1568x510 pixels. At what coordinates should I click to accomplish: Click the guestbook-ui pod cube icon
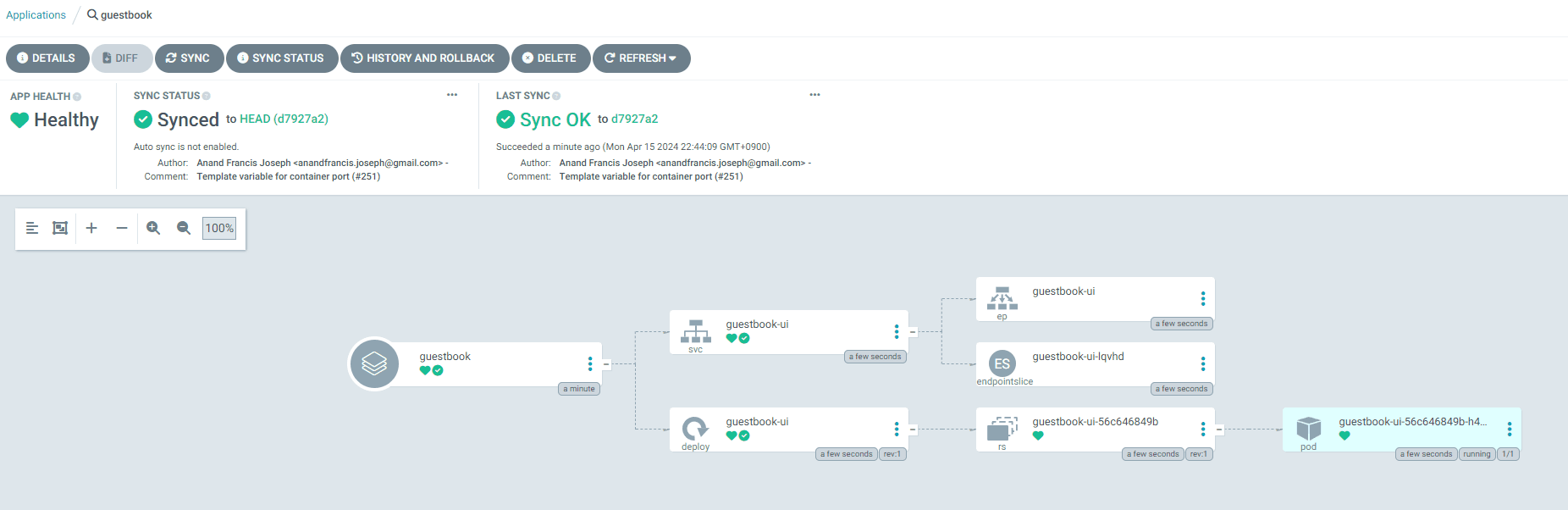pos(1308,428)
